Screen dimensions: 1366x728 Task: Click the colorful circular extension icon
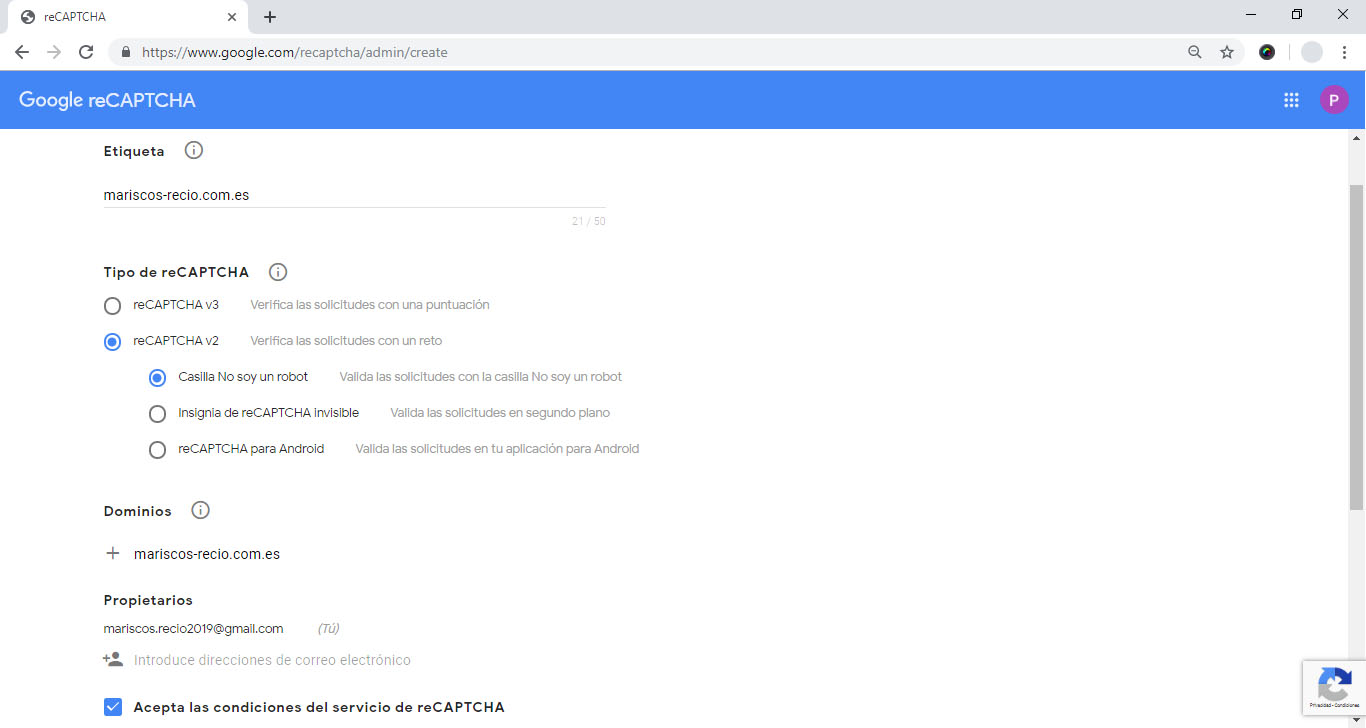click(x=1267, y=52)
